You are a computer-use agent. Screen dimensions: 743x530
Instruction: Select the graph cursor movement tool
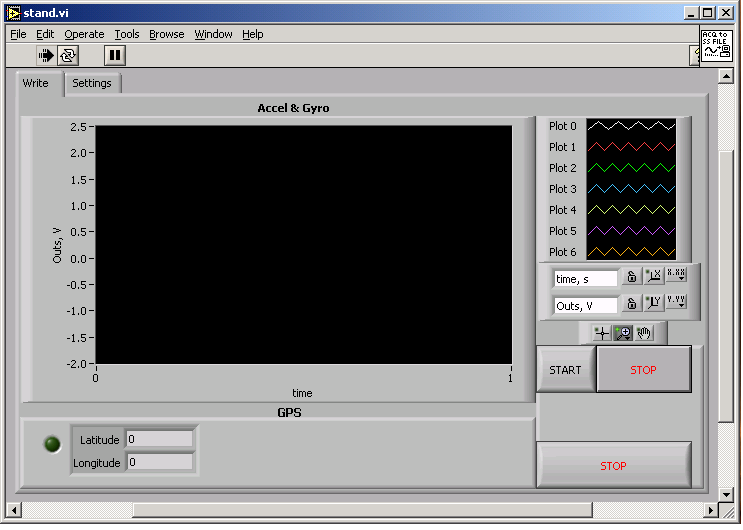click(x=602, y=333)
